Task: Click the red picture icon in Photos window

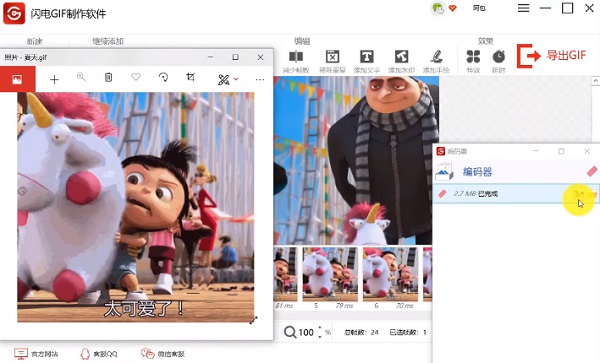Action: (x=18, y=79)
